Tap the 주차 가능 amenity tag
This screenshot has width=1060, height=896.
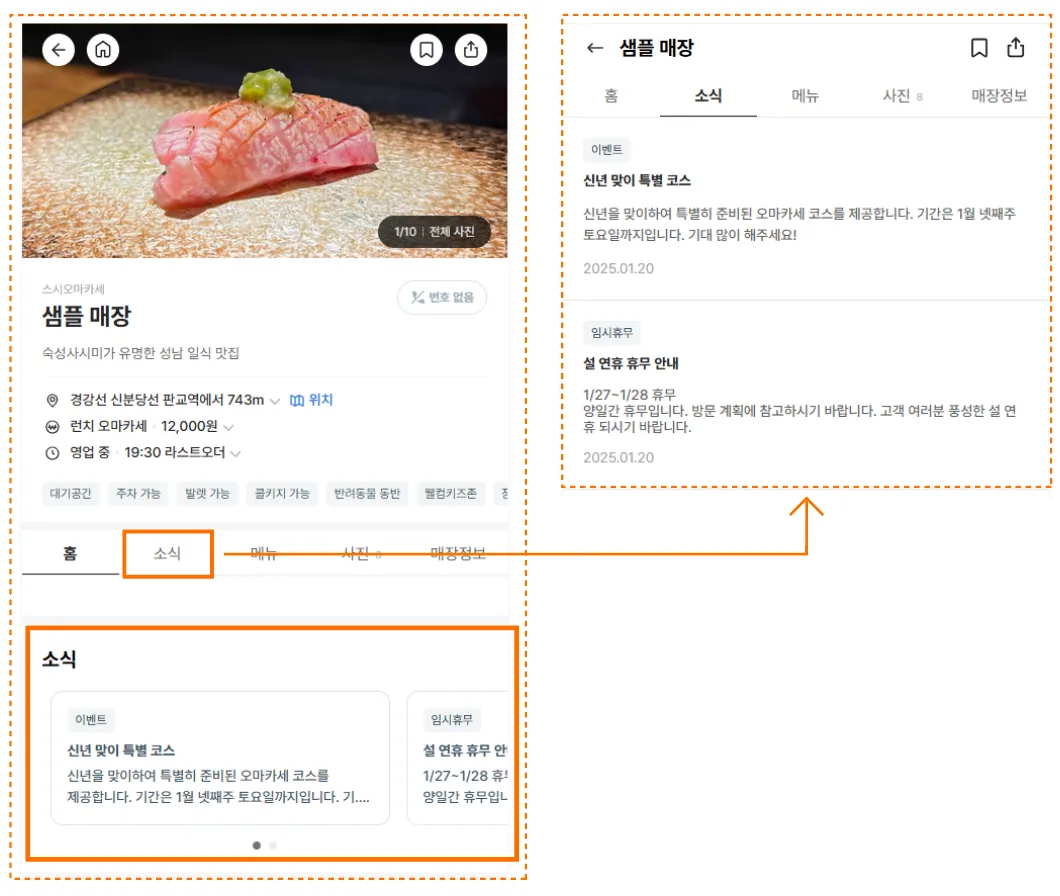click(x=139, y=494)
